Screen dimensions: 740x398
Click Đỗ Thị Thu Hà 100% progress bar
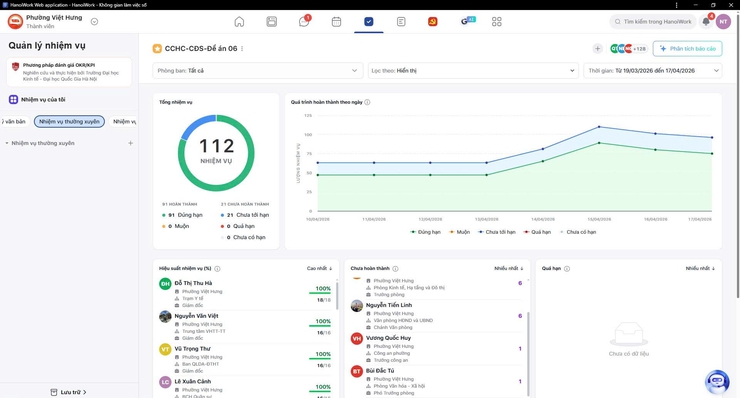(x=320, y=293)
